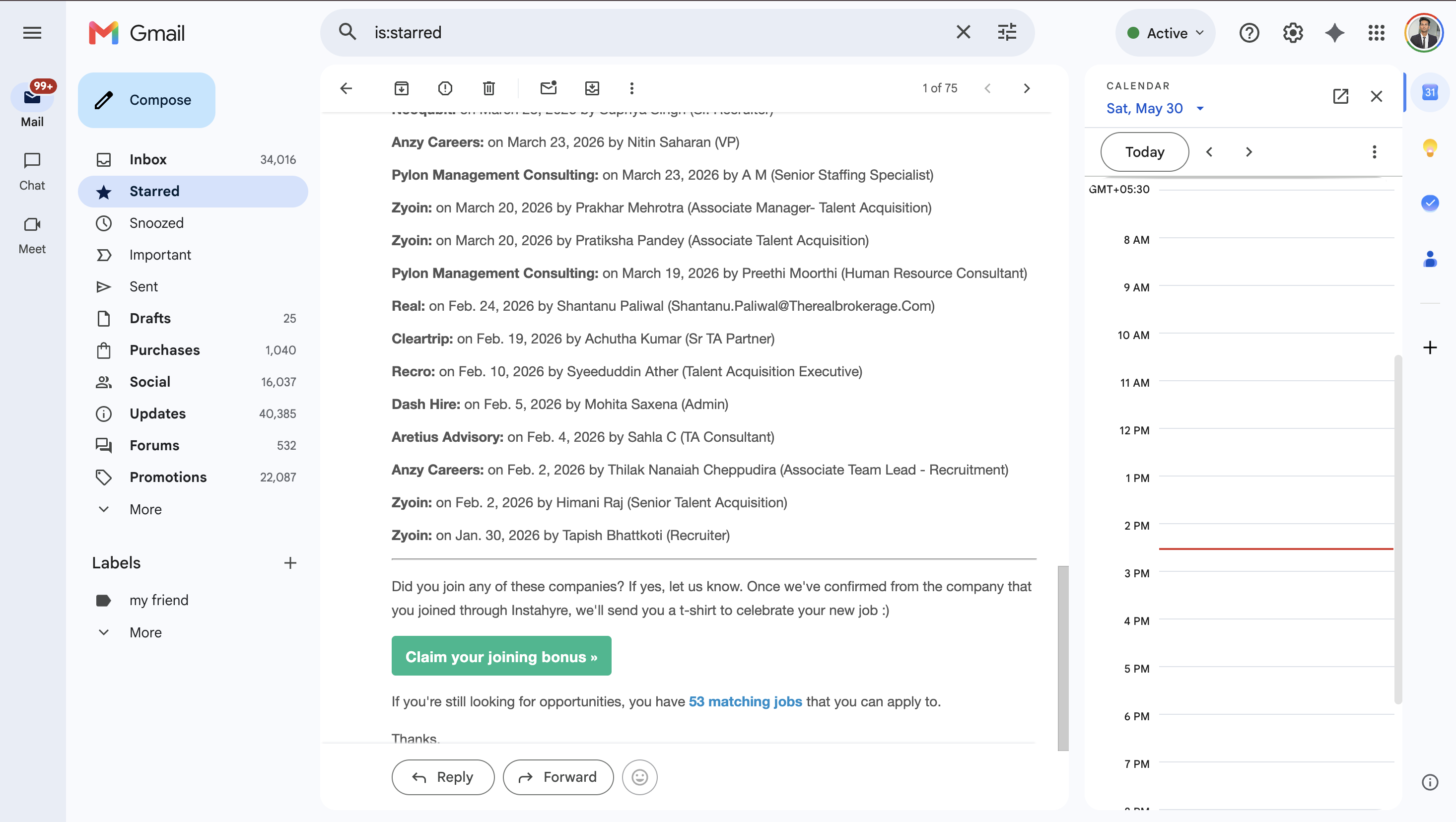Switch to the Meet tab

(x=32, y=235)
